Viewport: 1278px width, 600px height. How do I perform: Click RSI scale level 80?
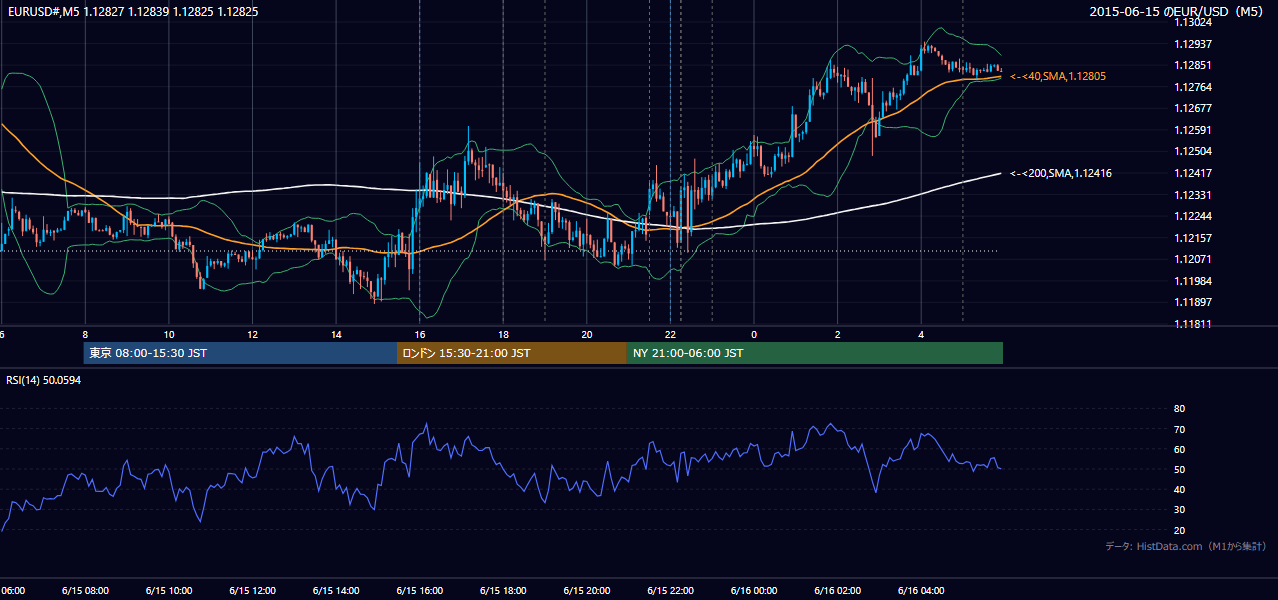tap(1179, 409)
